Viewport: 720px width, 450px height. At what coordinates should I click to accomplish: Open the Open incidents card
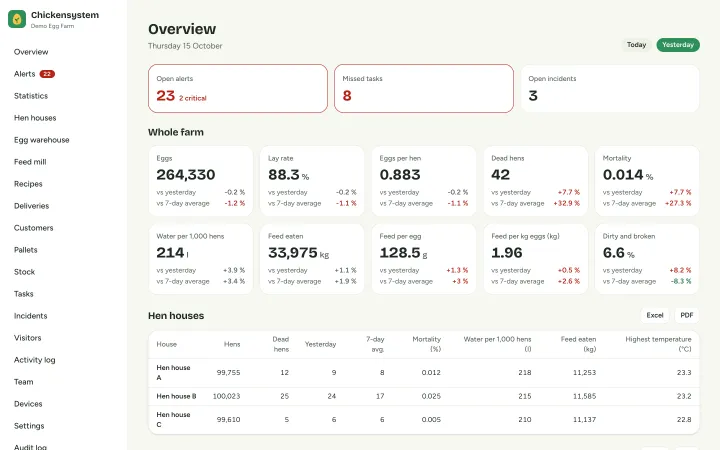(610, 89)
